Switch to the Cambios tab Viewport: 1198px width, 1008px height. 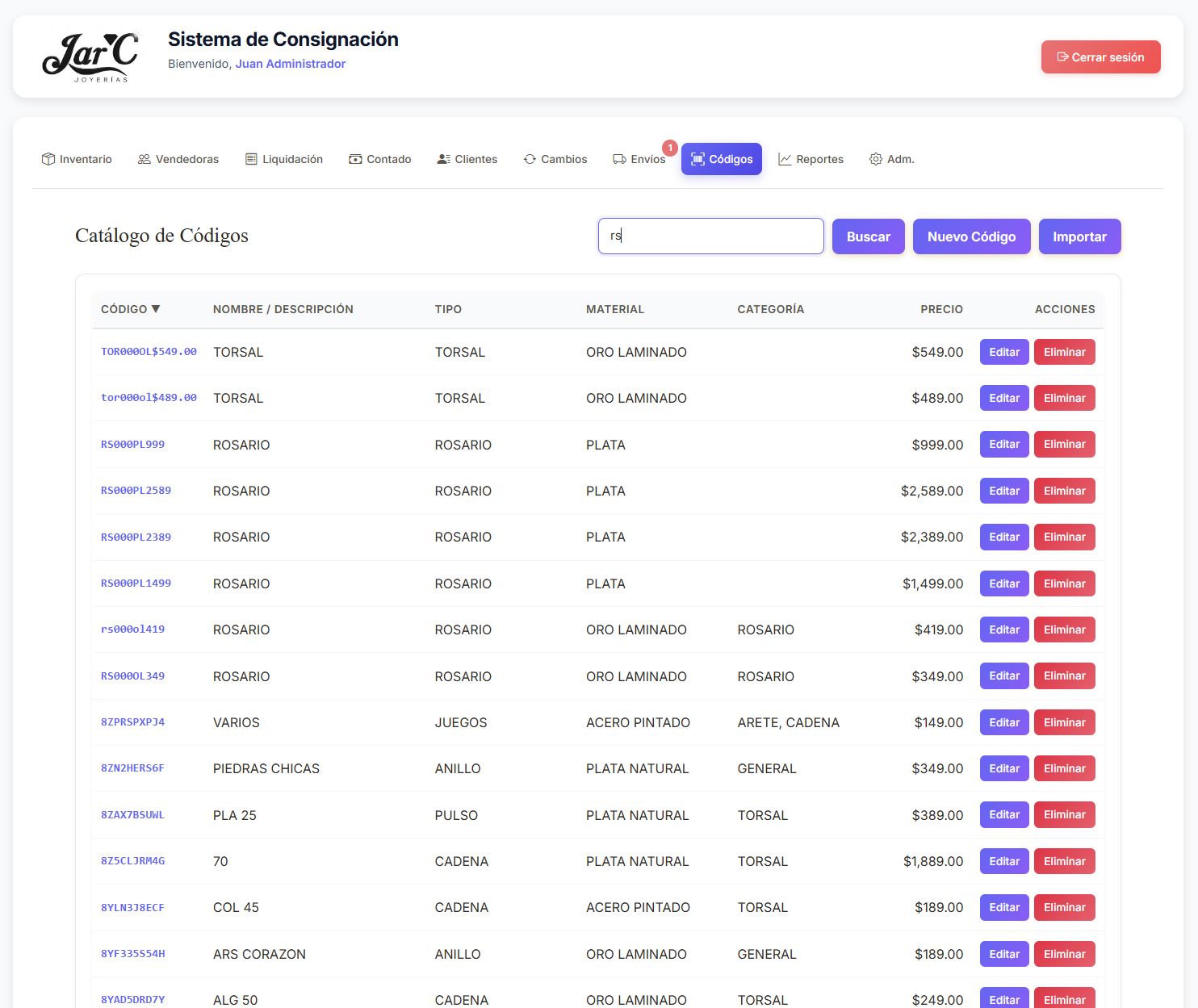[555, 159]
